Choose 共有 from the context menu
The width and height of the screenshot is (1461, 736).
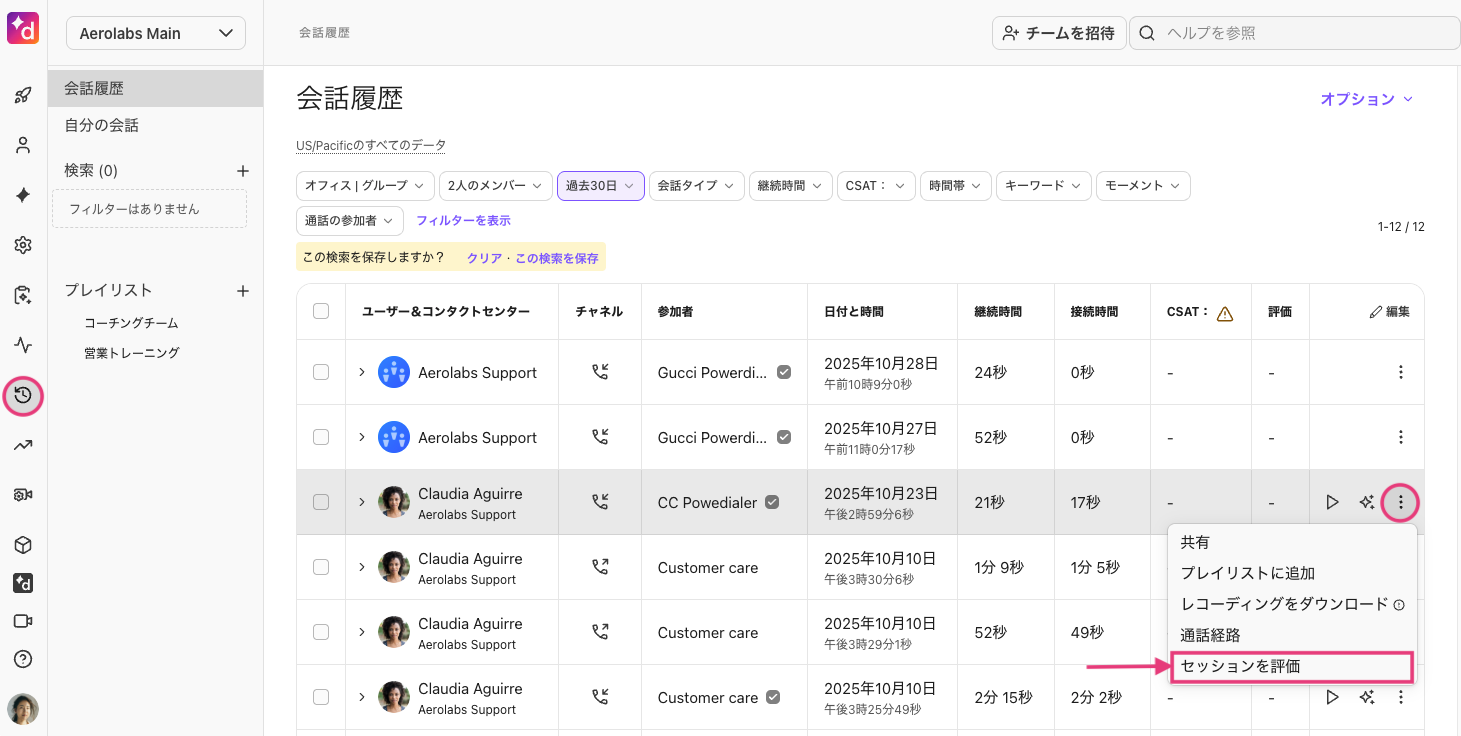1292,542
